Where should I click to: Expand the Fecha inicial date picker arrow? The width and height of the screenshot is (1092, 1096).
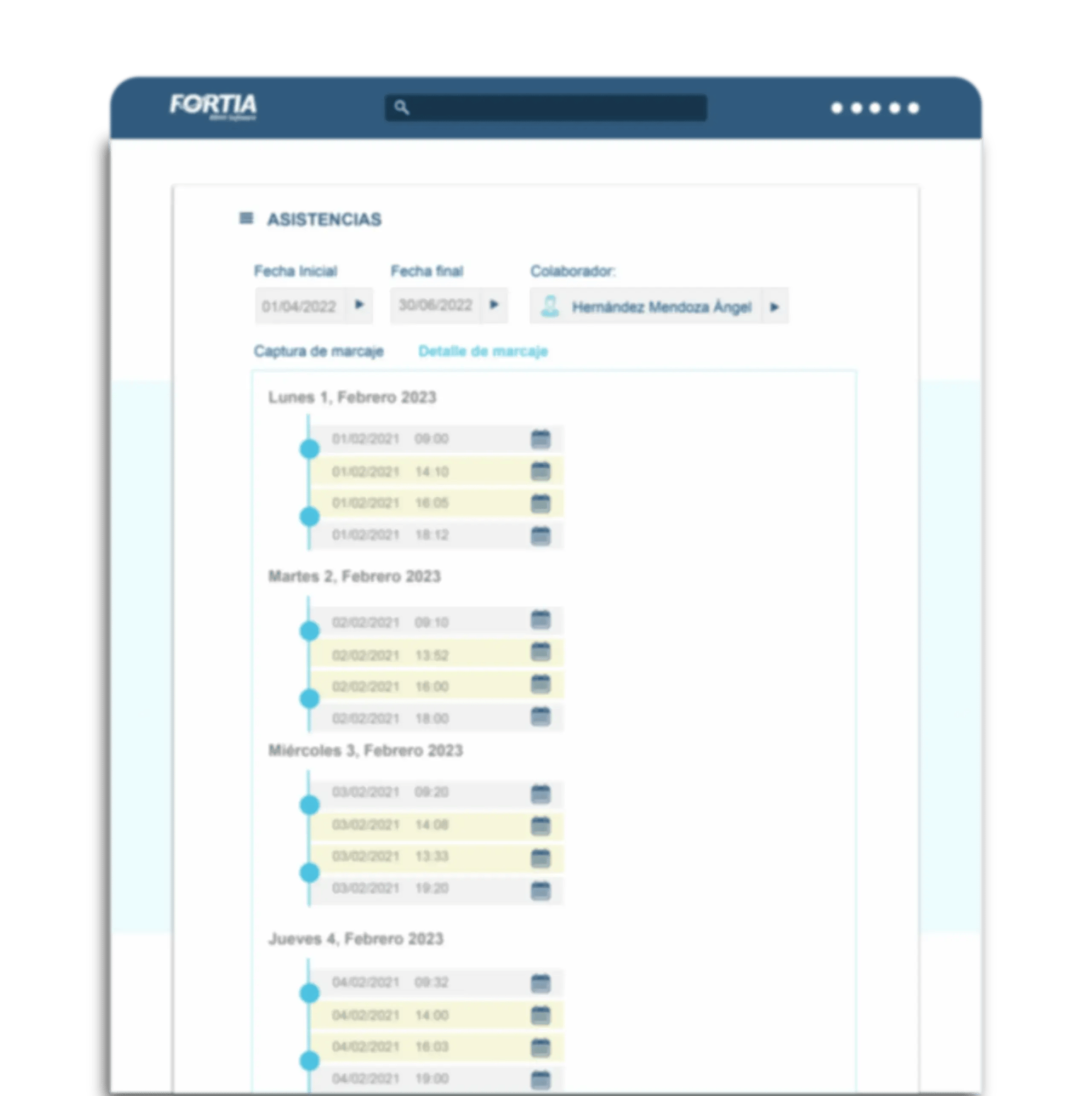tap(359, 305)
